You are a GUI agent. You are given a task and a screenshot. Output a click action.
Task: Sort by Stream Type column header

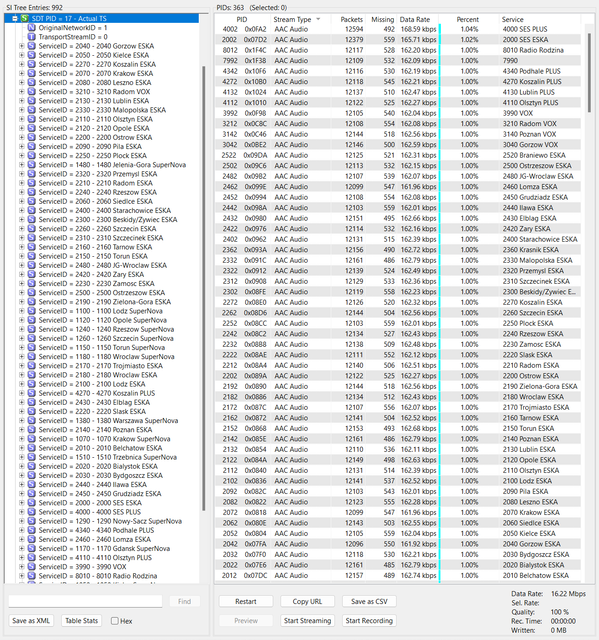[x=299, y=19]
